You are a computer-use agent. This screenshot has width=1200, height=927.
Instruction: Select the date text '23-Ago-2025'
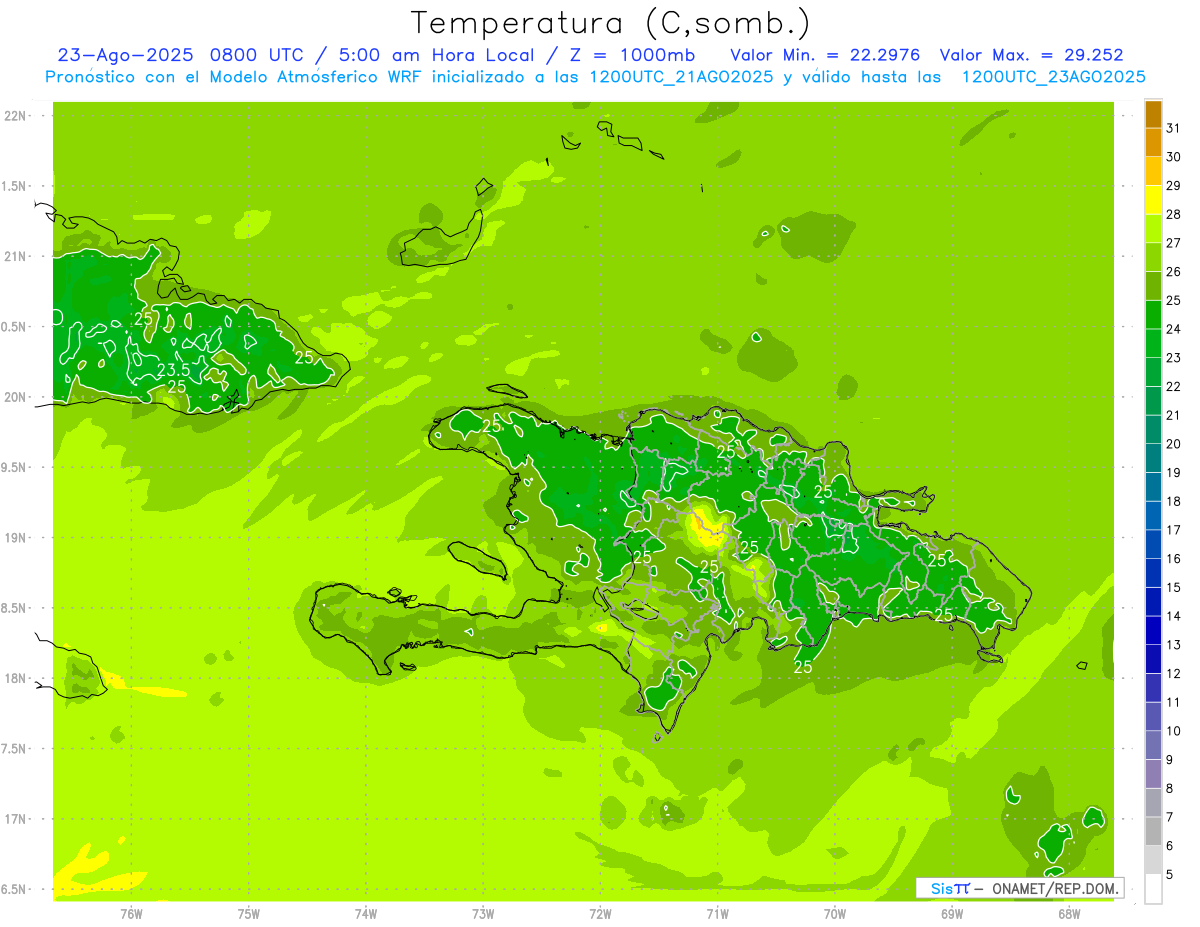(x=125, y=55)
